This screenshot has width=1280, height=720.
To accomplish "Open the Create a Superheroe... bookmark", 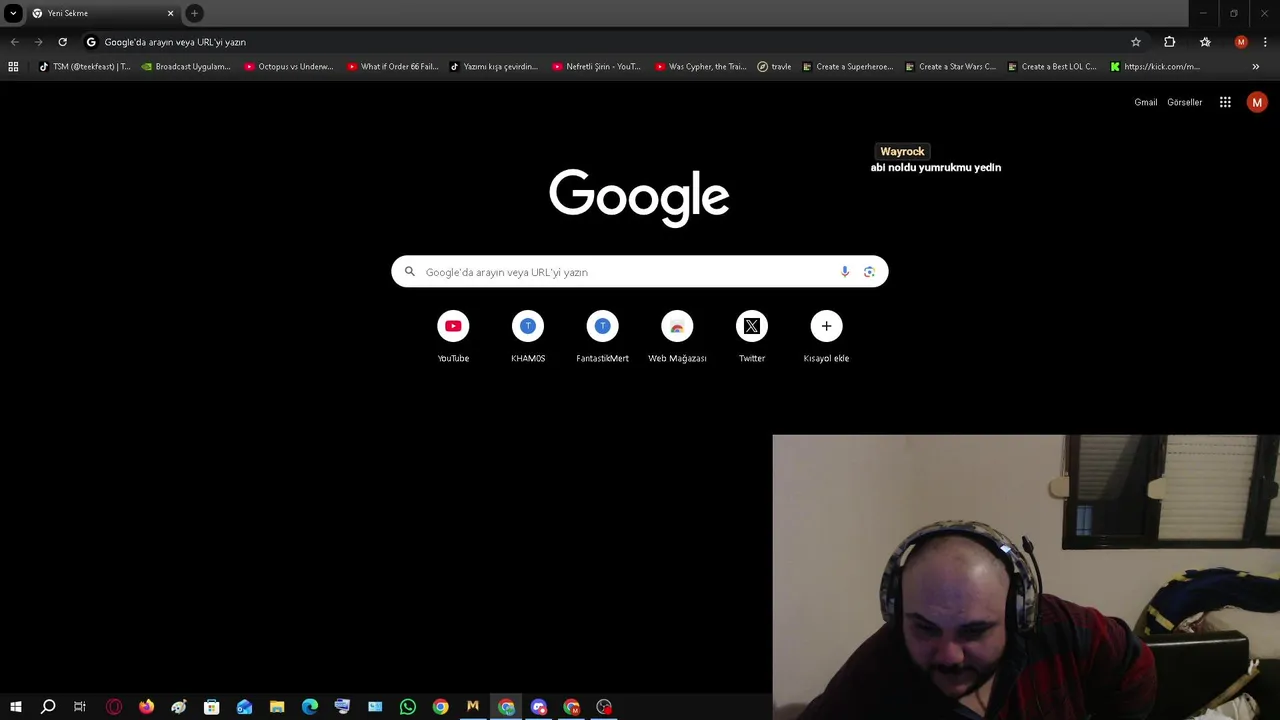I will coord(848,67).
